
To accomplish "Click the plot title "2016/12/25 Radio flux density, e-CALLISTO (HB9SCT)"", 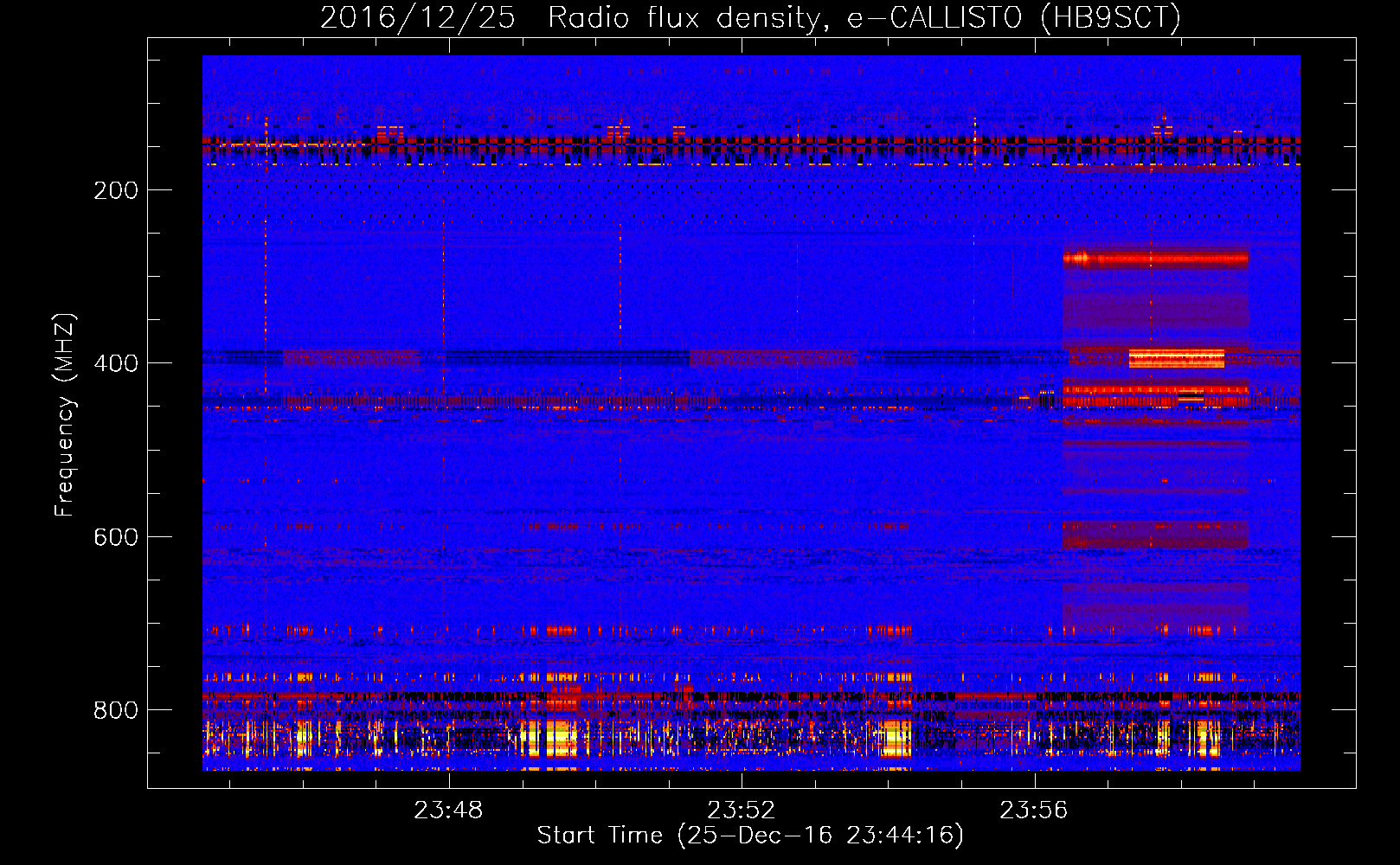I will pyautogui.click(x=750, y=17).
